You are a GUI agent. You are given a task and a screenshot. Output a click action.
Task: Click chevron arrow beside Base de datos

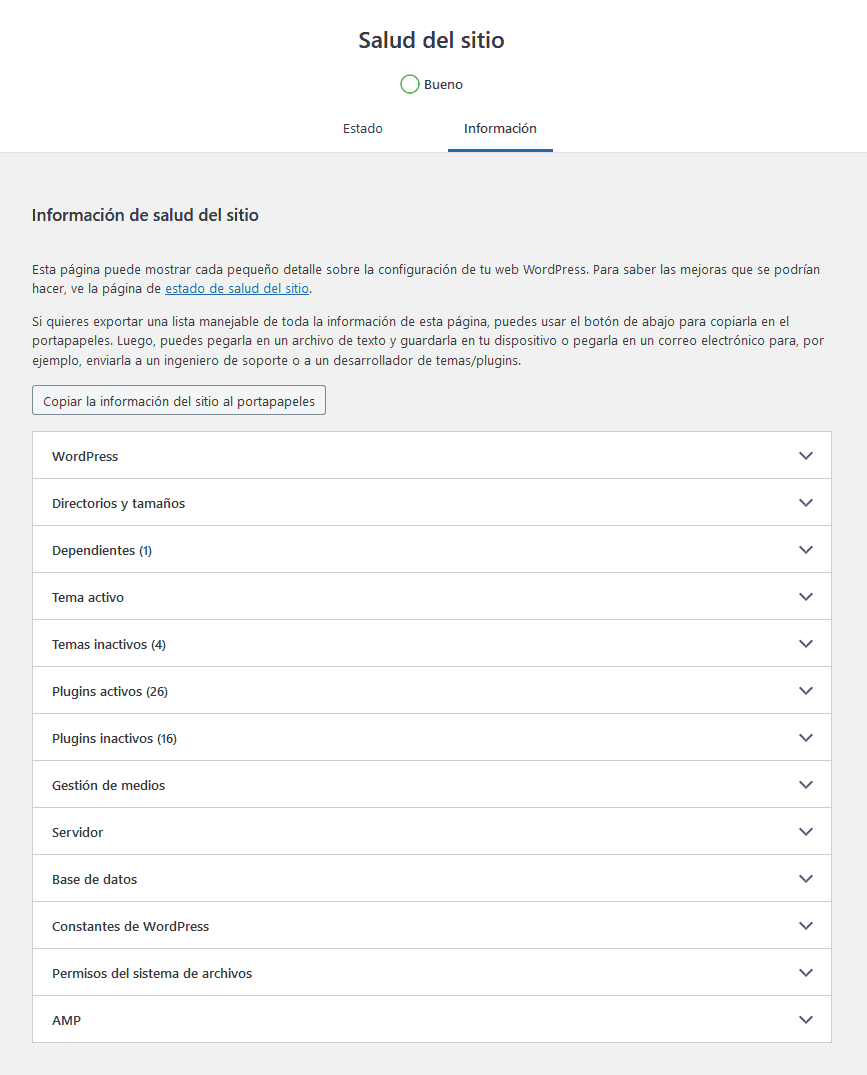pos(806,879)
